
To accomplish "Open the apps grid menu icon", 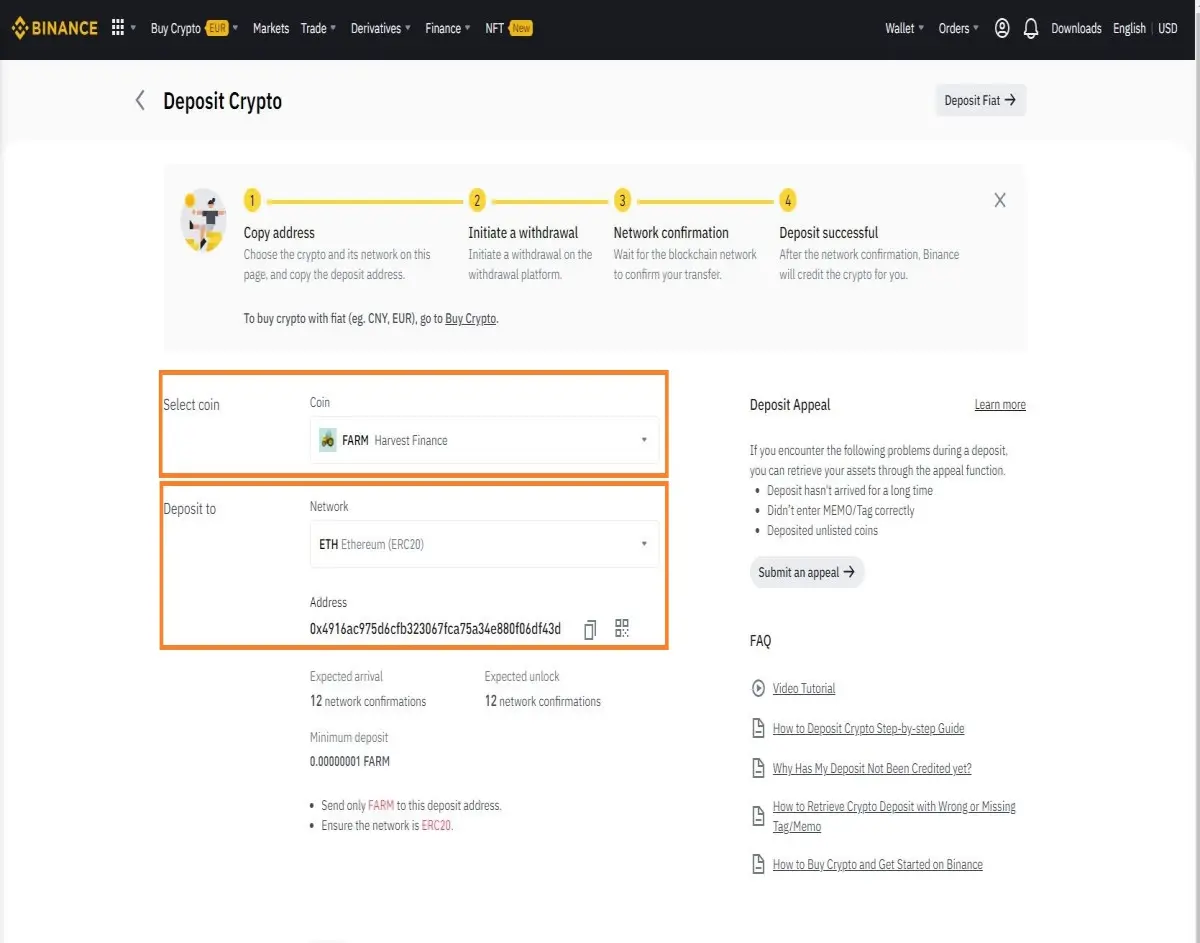I will [118, 28].
